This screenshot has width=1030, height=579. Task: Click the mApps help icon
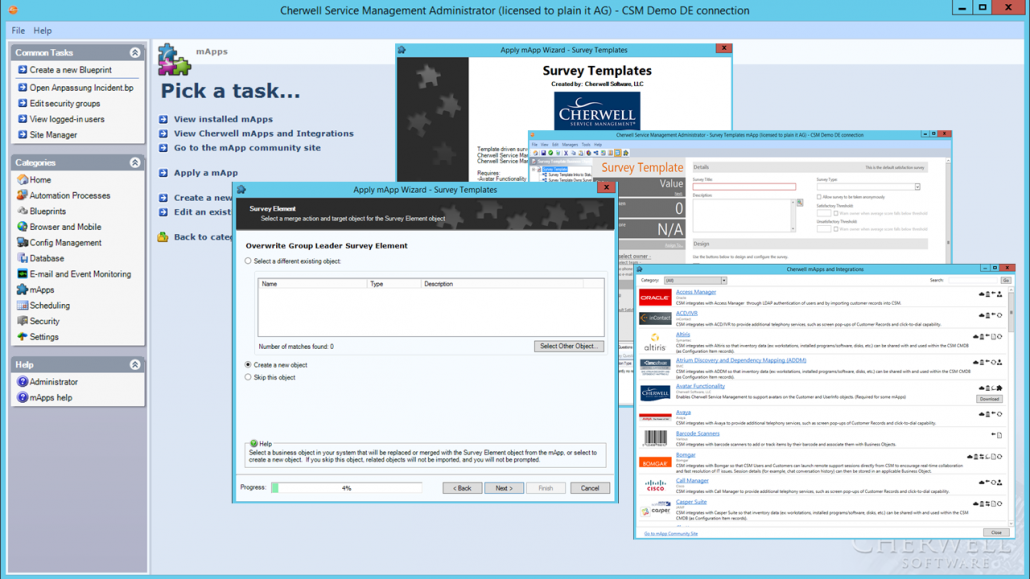click(x=22, y=398)
